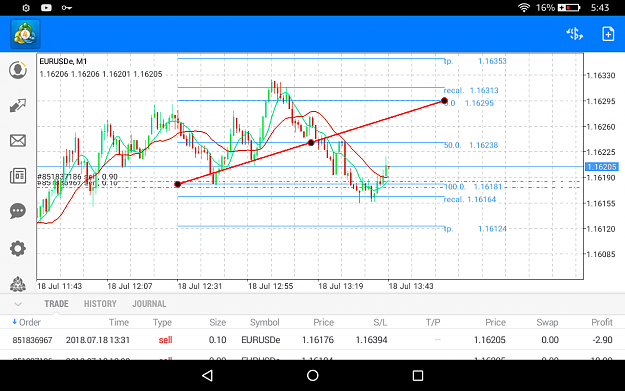This screenshot has height=391, width=625.
Task: Sort trades by the T/P column header
Action: 433,322
